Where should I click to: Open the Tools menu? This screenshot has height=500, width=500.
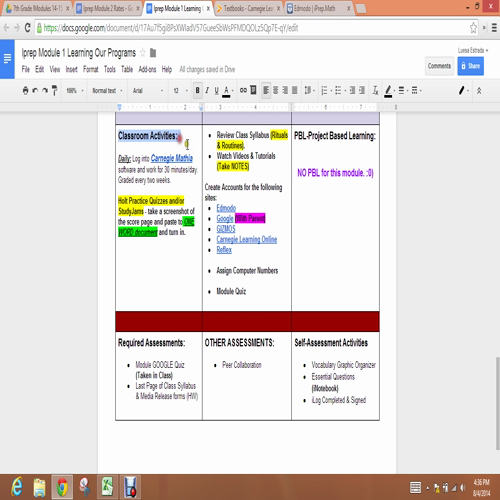pos(110,69)
